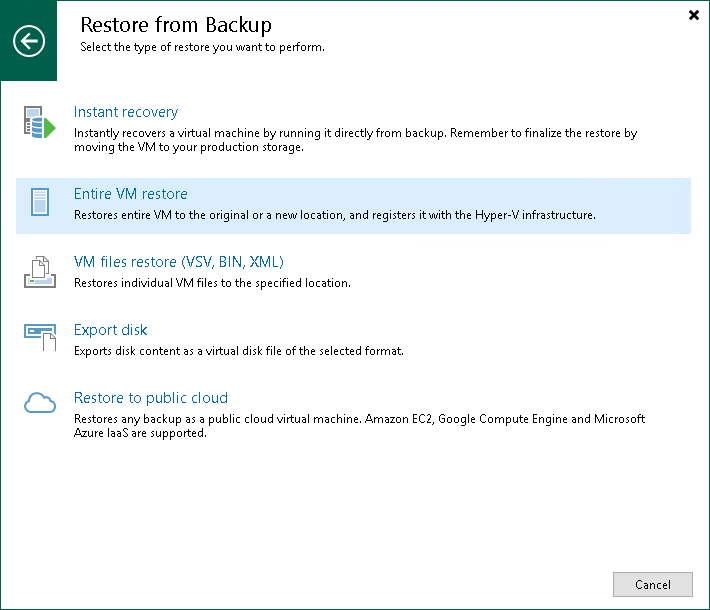Click the Export disk drive icon
Image resolution: width=710 pixels, height=610 pixels.
pos(39,340)
